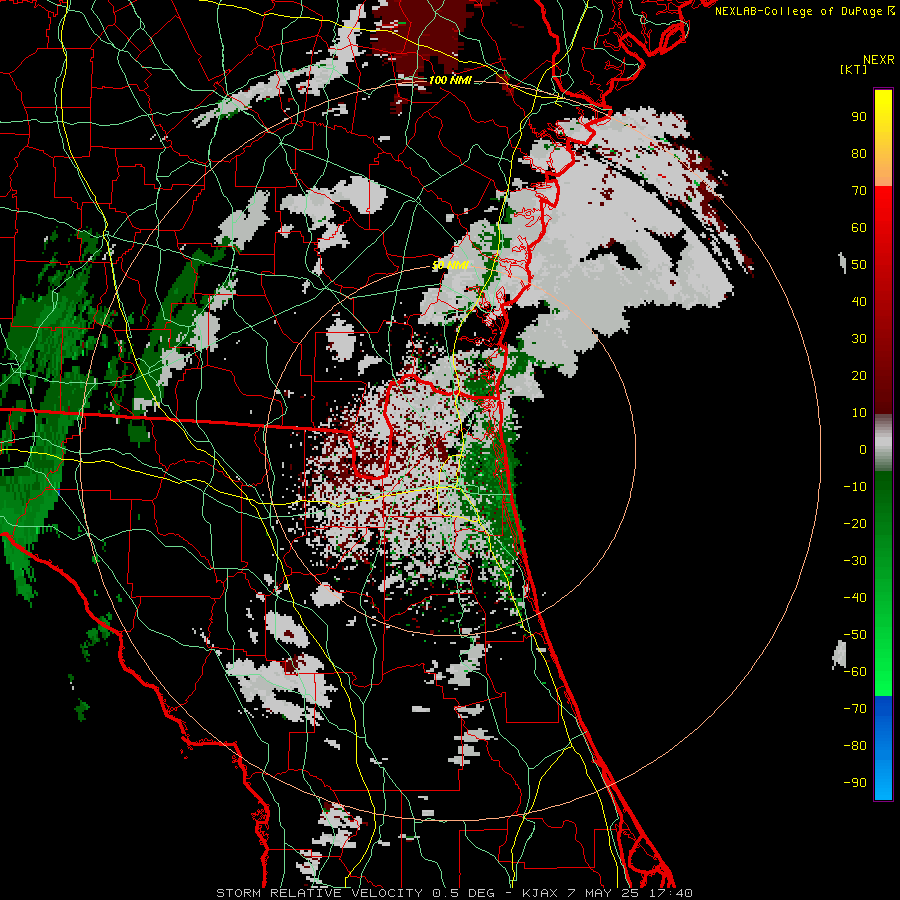Click the -90 value on velocity scale
900x900 pixels.
pos(855,783)
